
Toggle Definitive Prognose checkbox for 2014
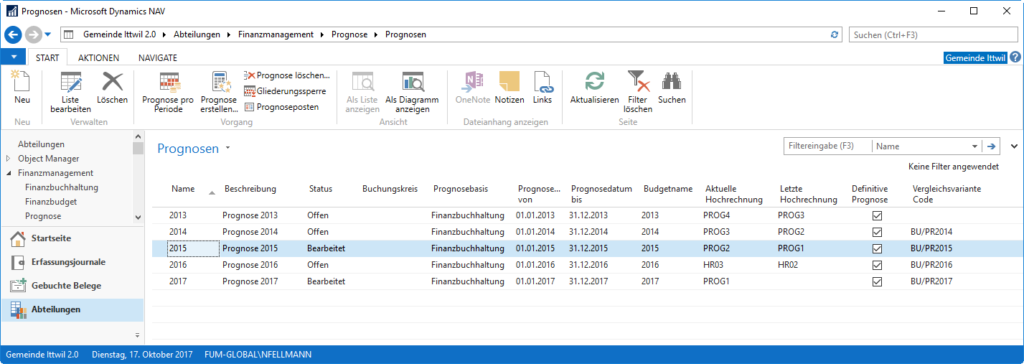pyautogui.click(x=877, y=231)
